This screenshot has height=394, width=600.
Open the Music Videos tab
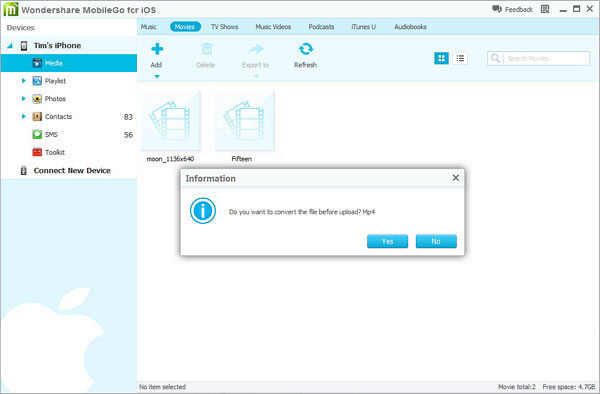[x=273, y=27]
